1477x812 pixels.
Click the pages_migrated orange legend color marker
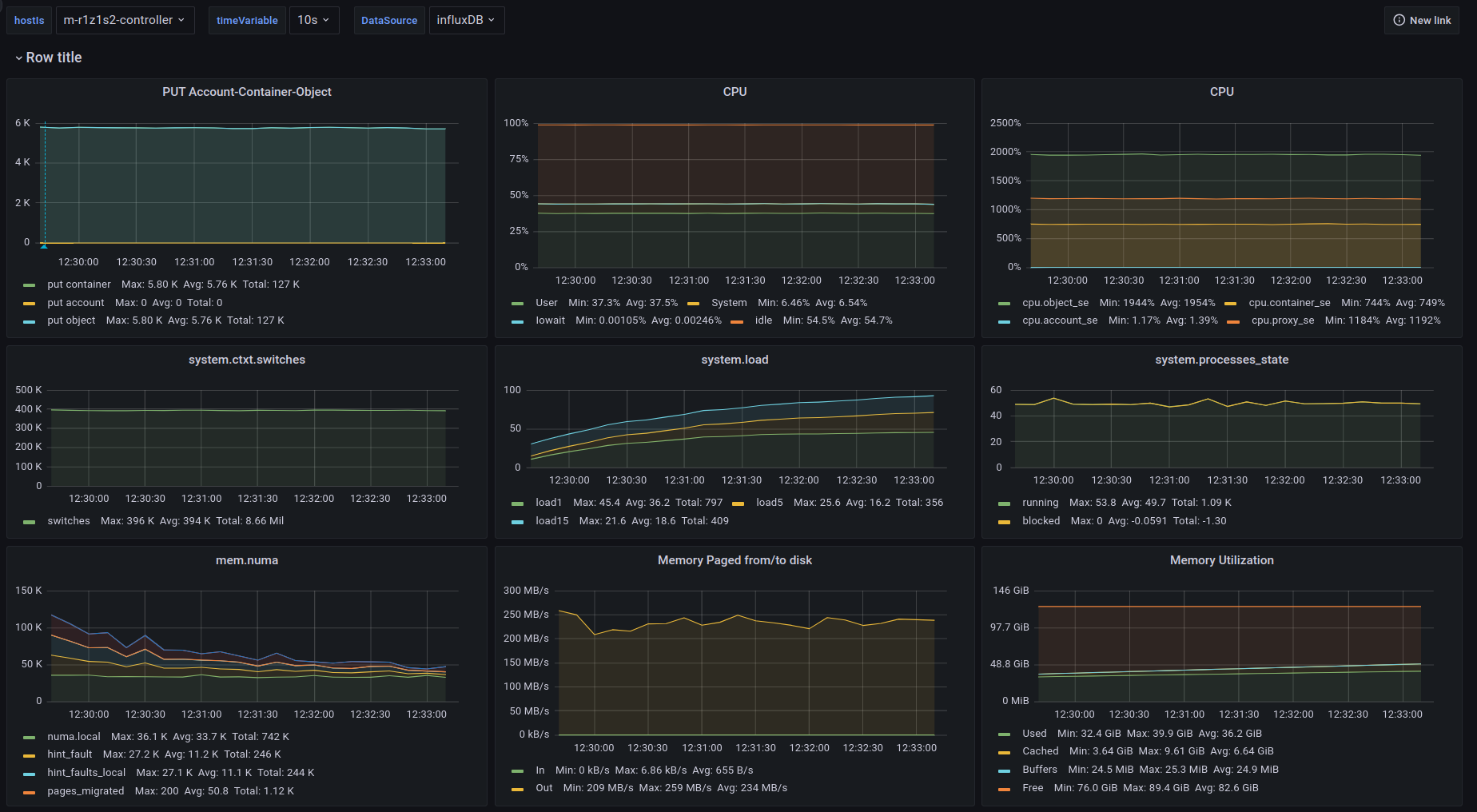point(30,792)
